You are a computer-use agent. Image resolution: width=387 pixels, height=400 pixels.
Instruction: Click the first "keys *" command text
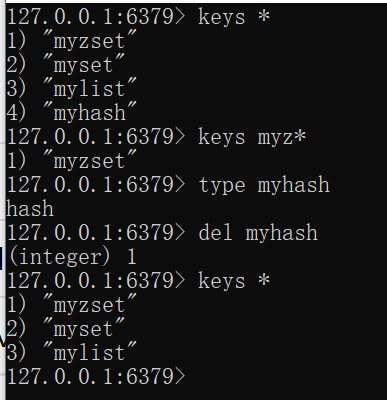pos(234,17)
